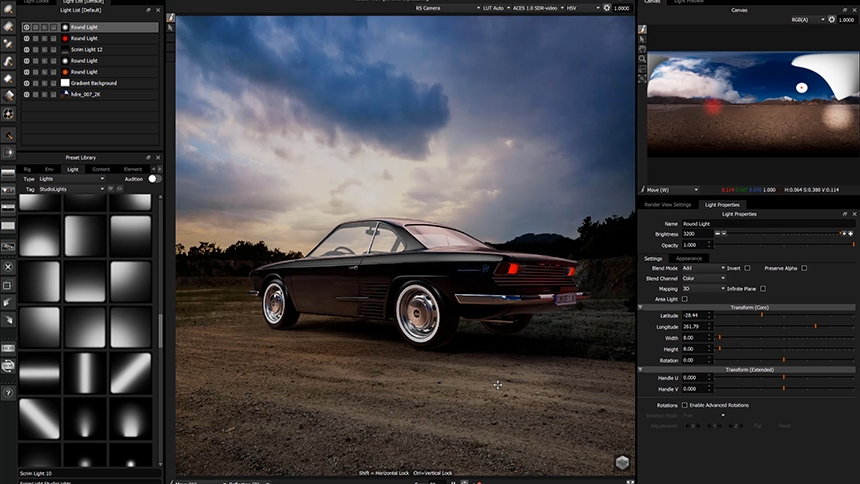Open the render view exposure gear settings
Image resolution: width=860 pixels, height=484 pixels.
[x=607, y=8]
